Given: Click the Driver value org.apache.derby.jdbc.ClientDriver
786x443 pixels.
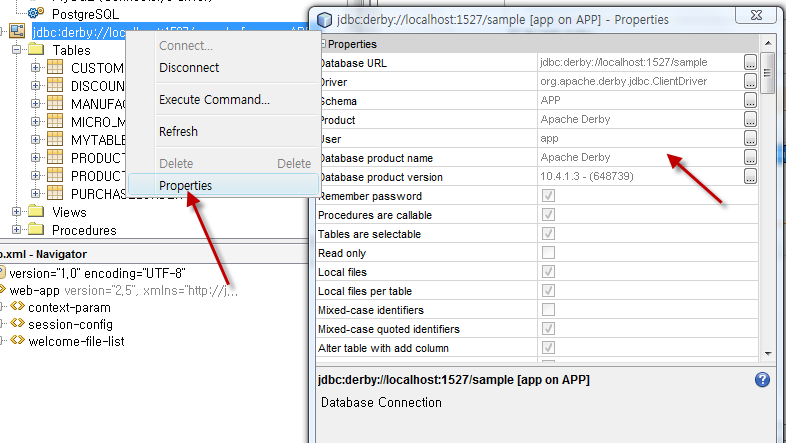Looking at the screenshot, I should pos(640,81).
